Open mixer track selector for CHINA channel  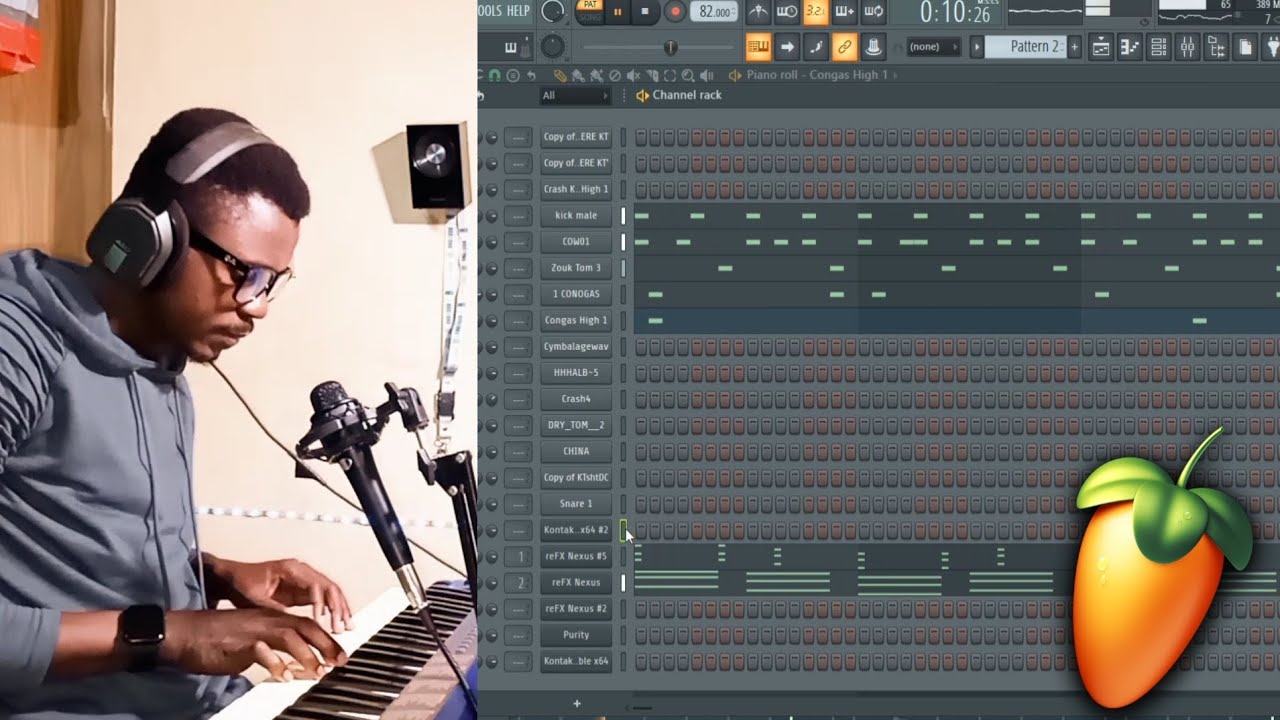click(519, 451)
